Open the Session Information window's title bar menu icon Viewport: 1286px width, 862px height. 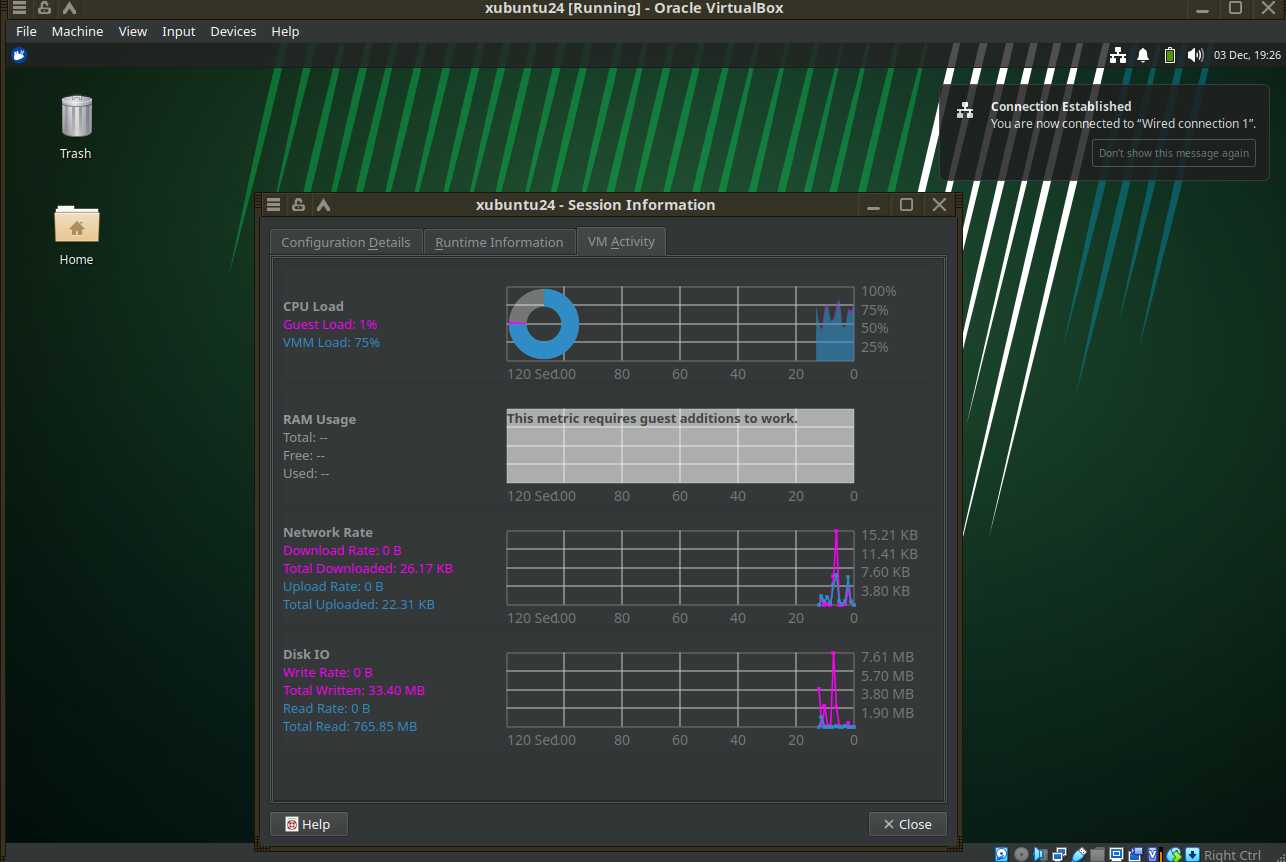click(273, 205)
